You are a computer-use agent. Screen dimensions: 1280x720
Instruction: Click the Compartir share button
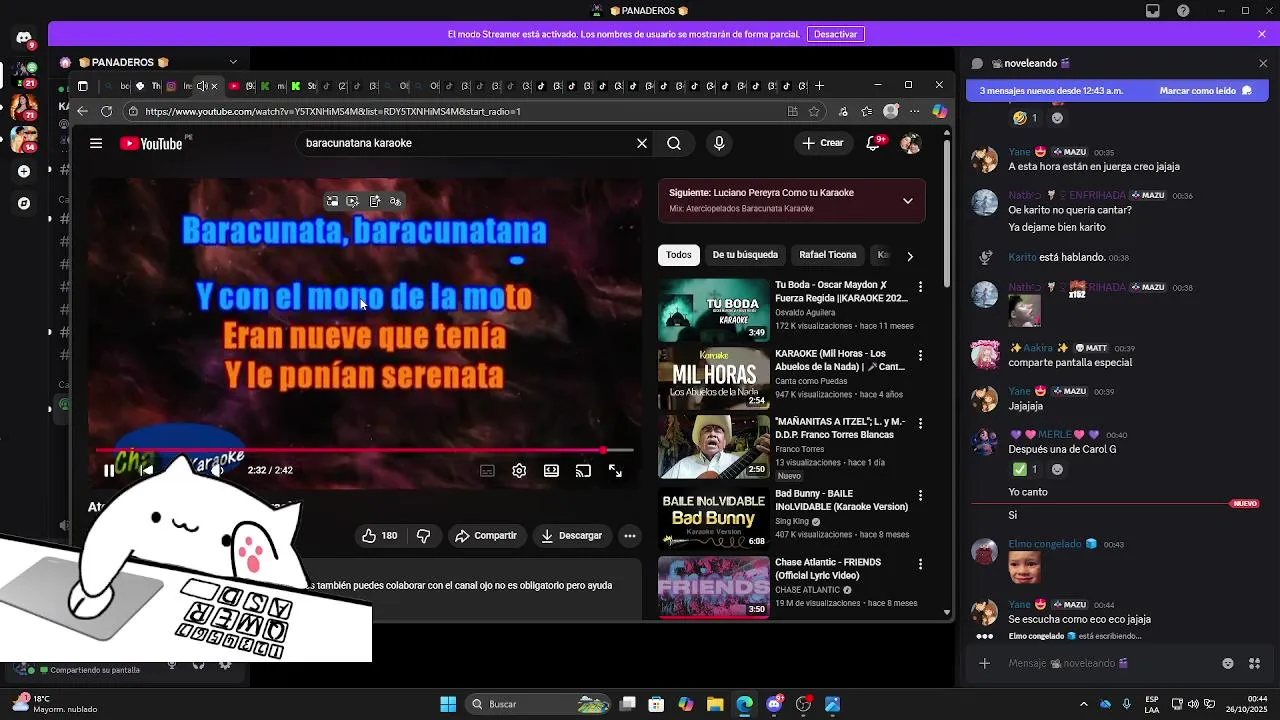click(486, 536)
